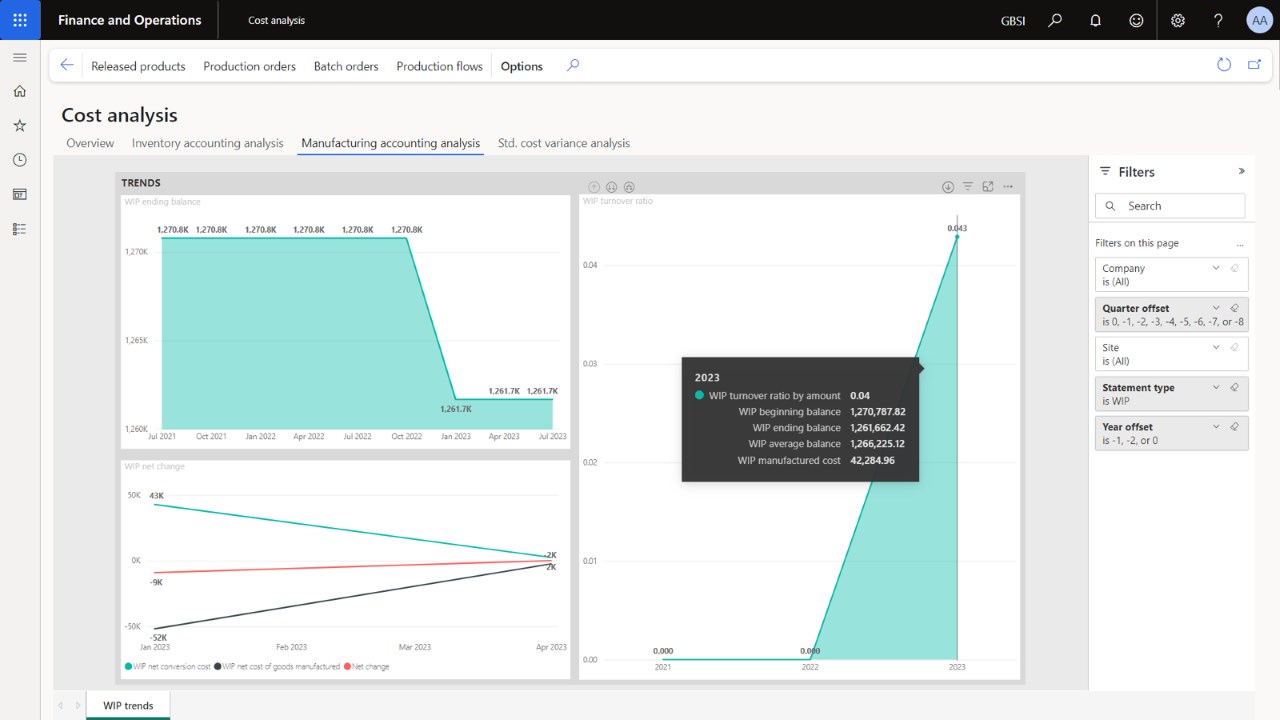The width and height of the screenshot is (1280, 720).
Task: Open Std. cost variance analysis tab
Action: point(564,143)
